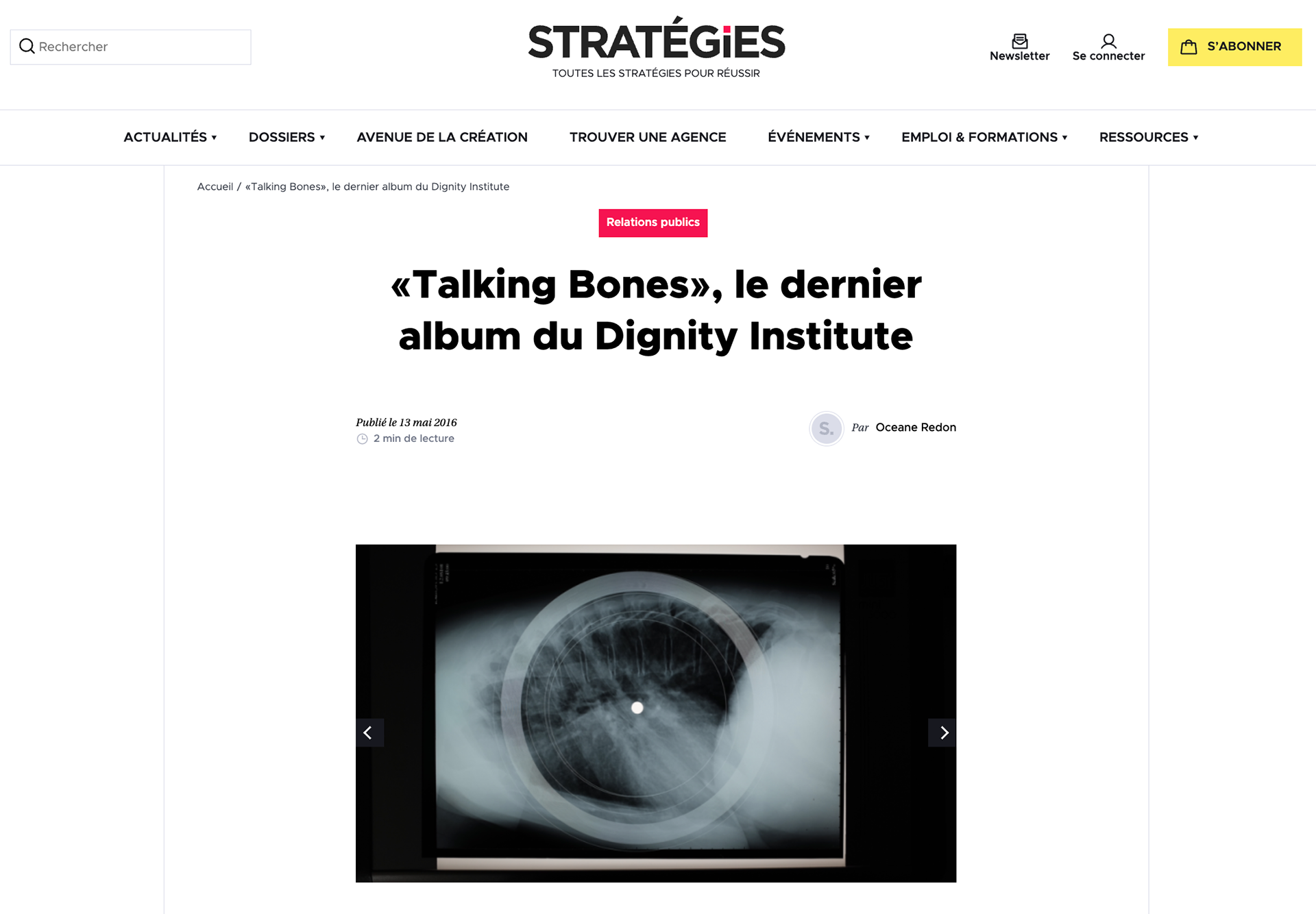The height and width of the screenshot is (914, 1316).
Task: Open the Ressources dropdown arrow
Action: [x=1195, y=138]
